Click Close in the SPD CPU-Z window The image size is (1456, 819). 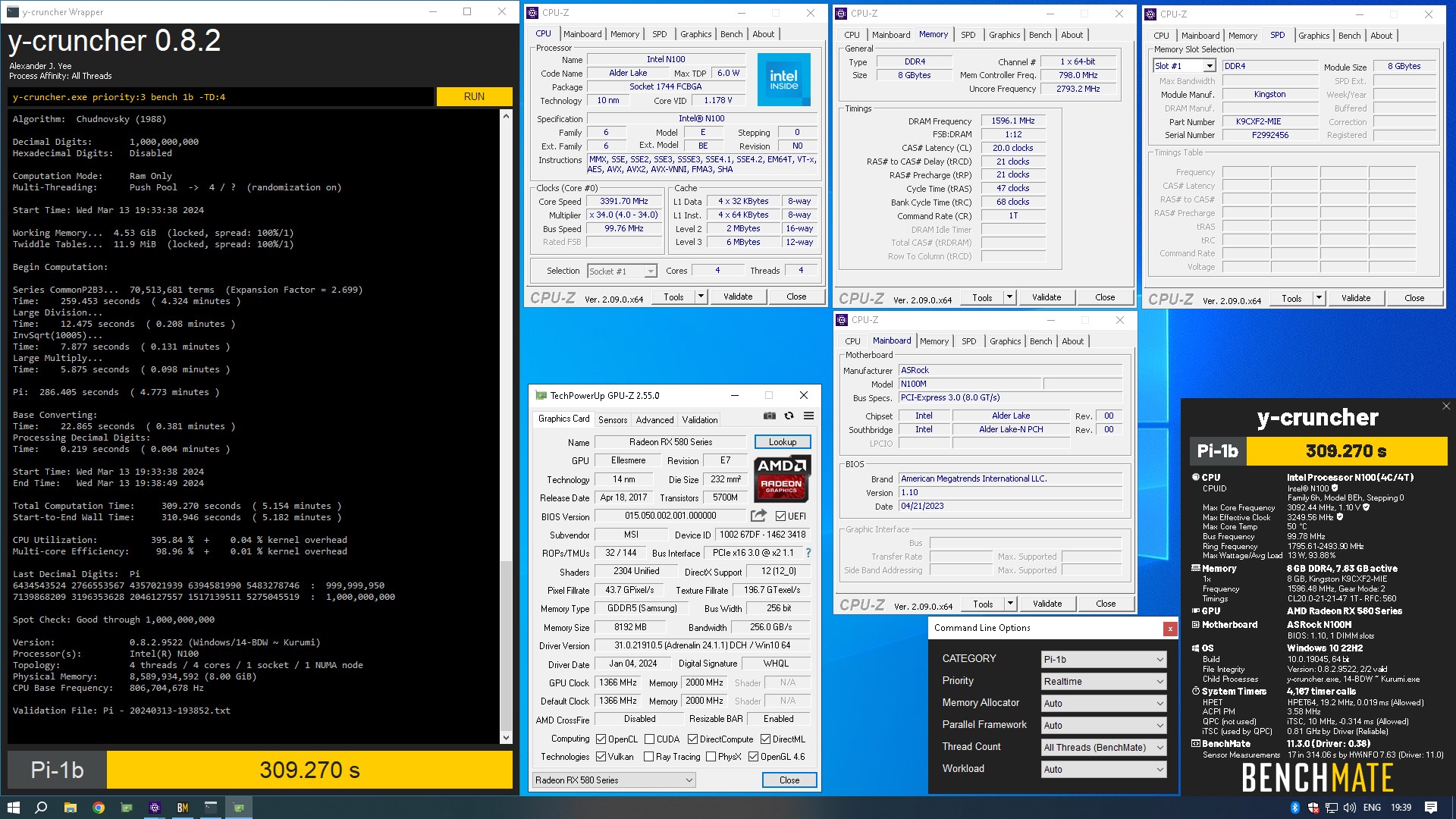pos(1414,299)
